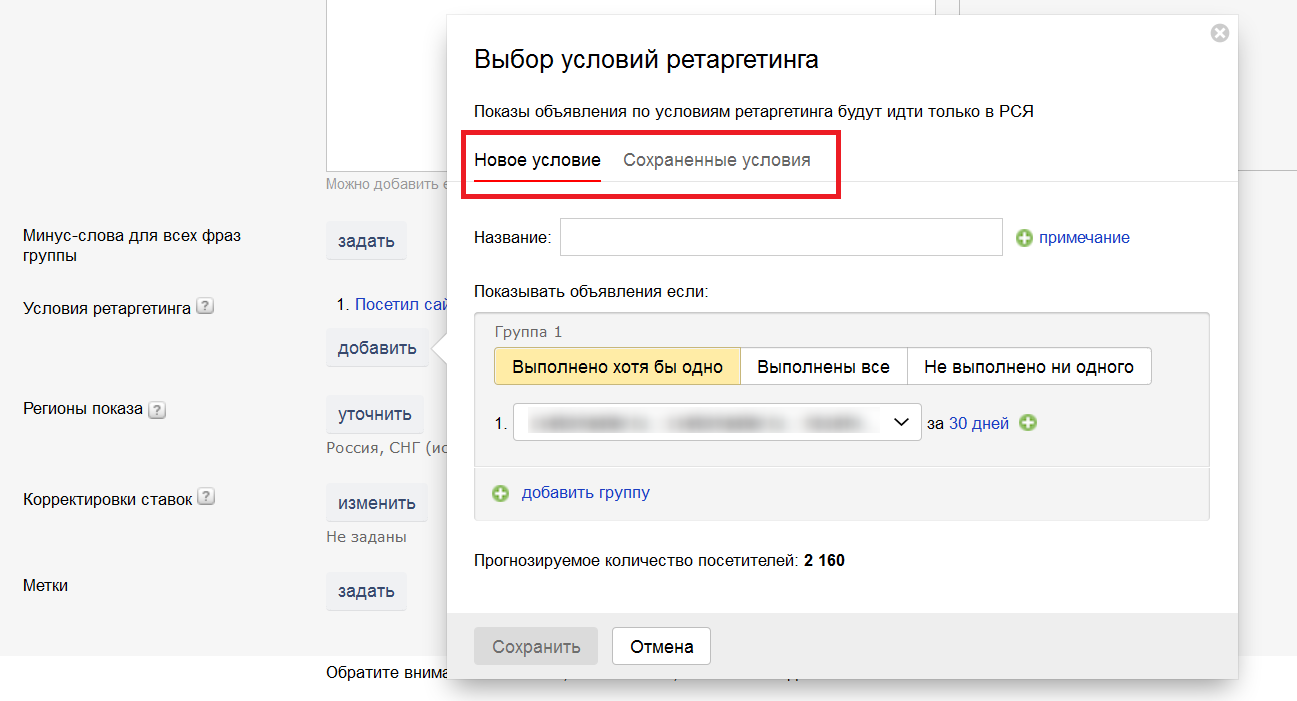Select the Выполнено хотя бы одно option

click(x=617, y=367)
